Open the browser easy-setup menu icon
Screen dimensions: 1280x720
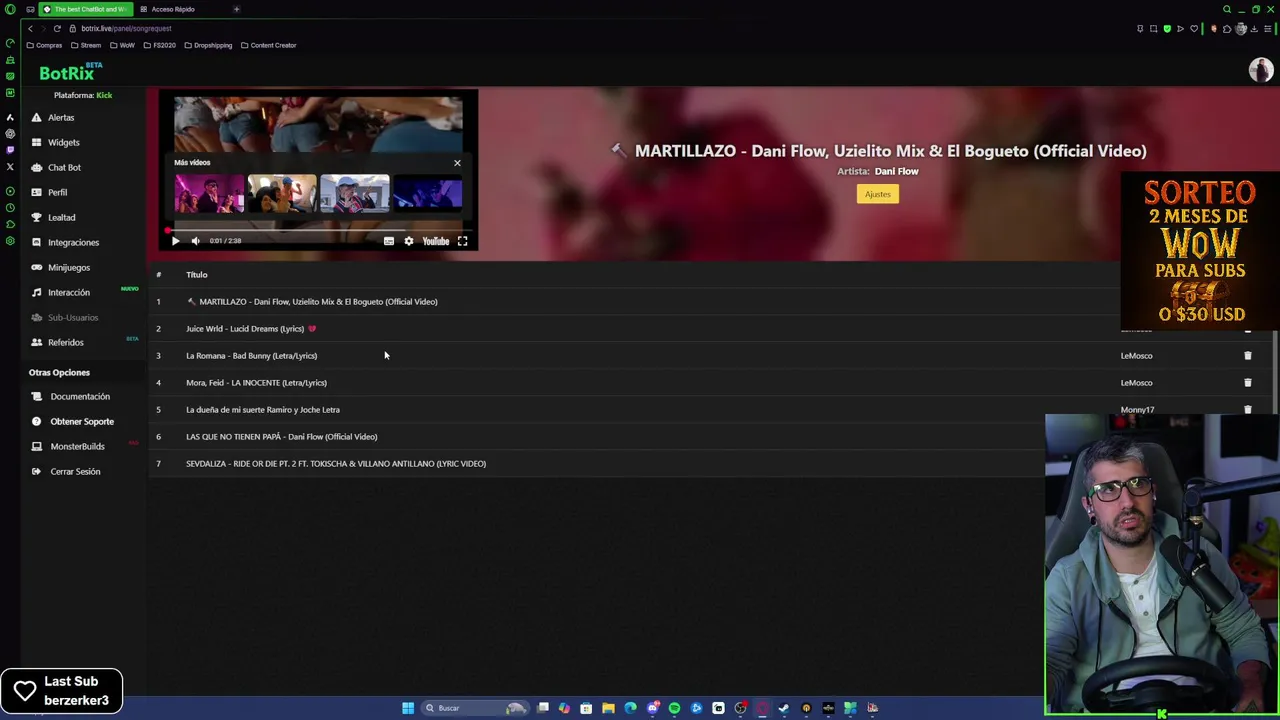[1267, 28]
